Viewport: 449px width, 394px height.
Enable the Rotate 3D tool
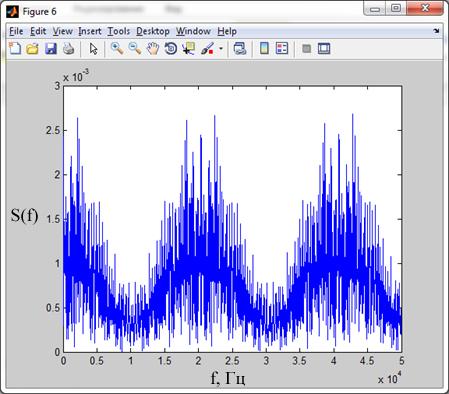tap(171, 49)
